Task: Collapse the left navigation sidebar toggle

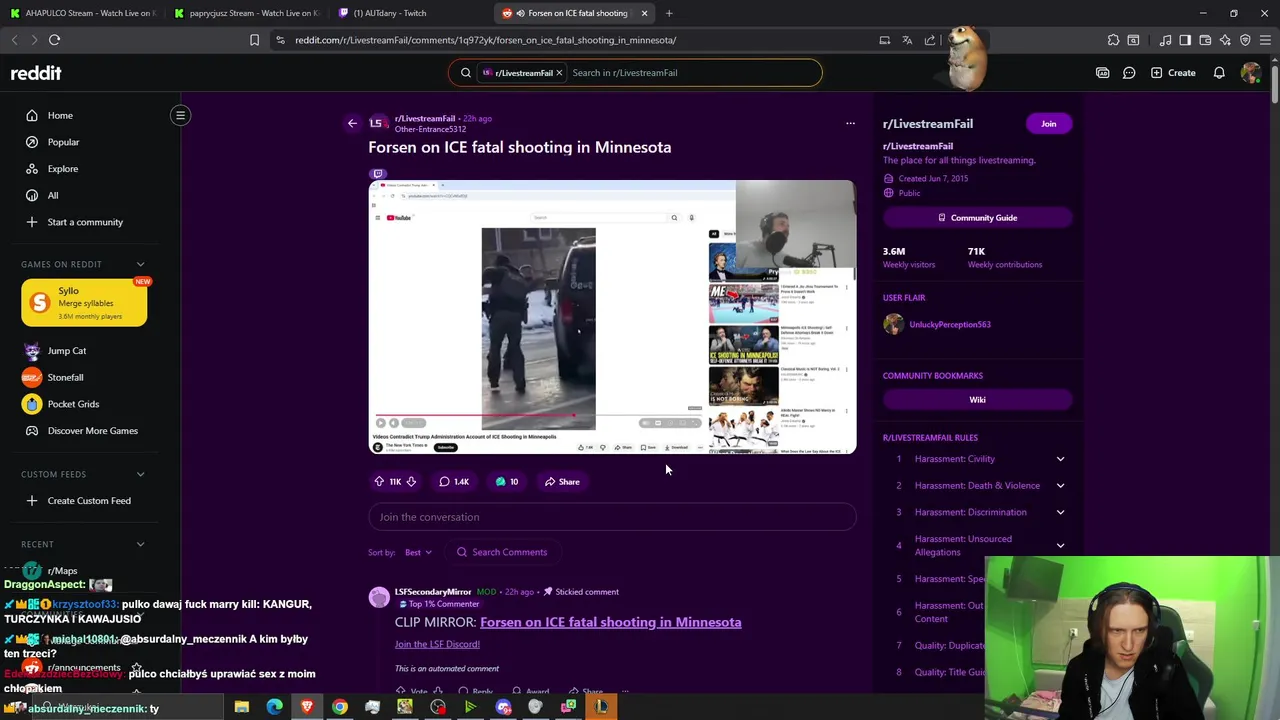Action: 181,115
